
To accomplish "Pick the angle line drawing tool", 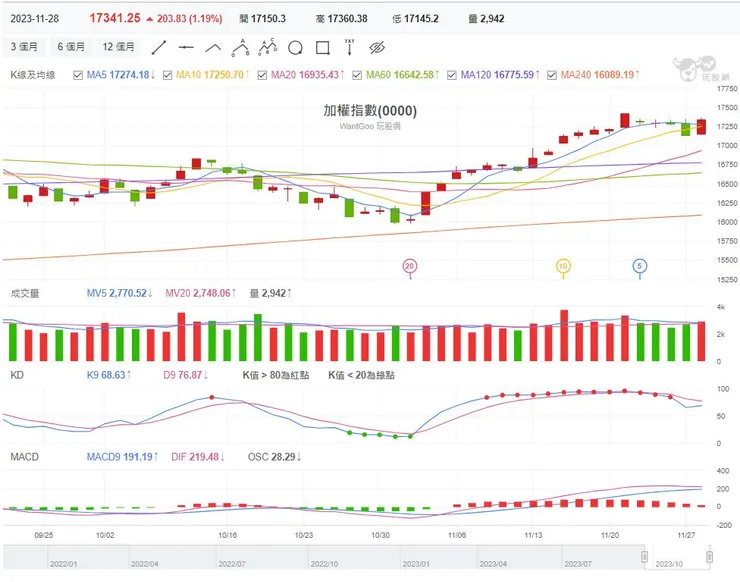I will point(213,47).
